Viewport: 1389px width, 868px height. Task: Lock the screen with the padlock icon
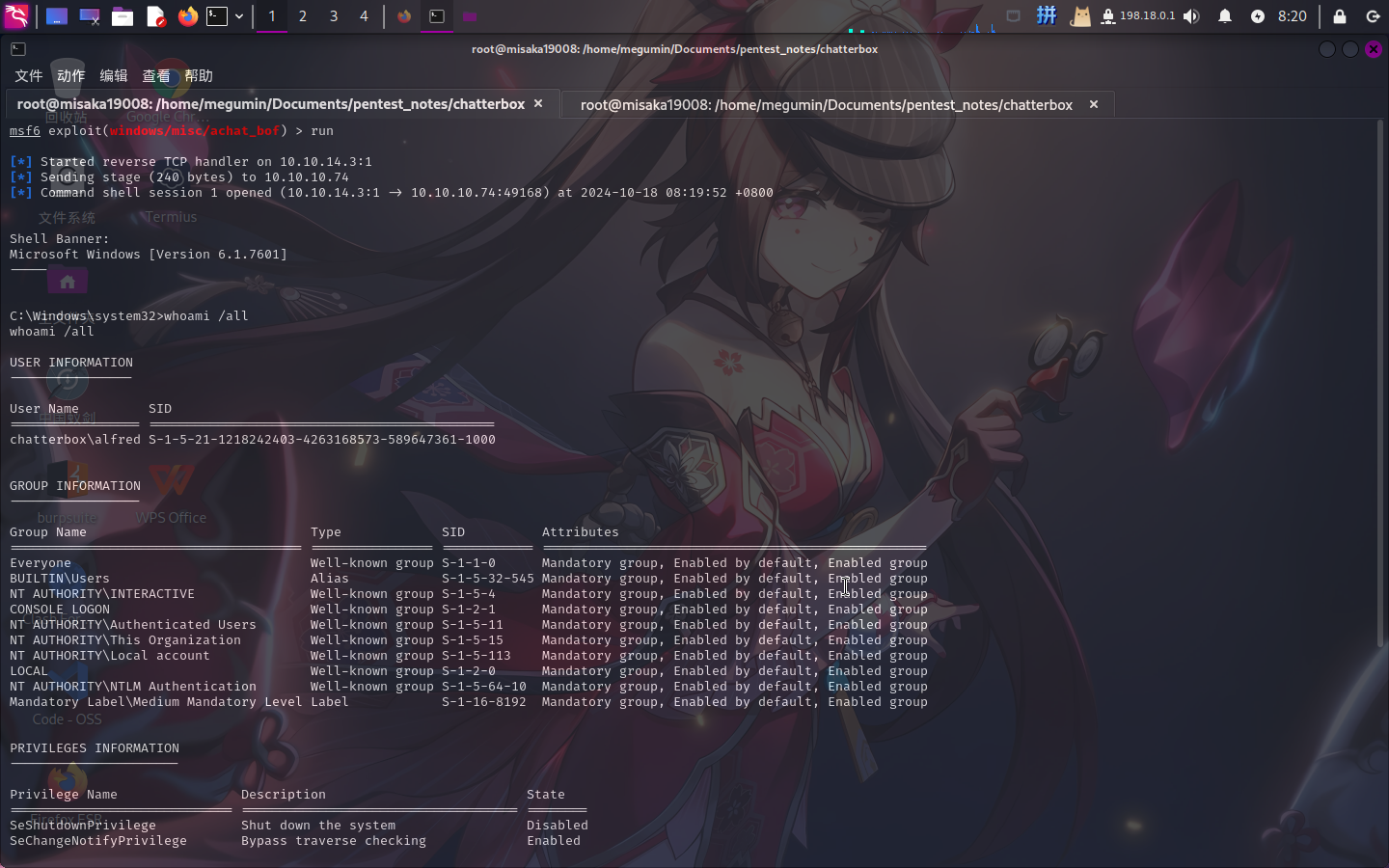point(1340,16)
